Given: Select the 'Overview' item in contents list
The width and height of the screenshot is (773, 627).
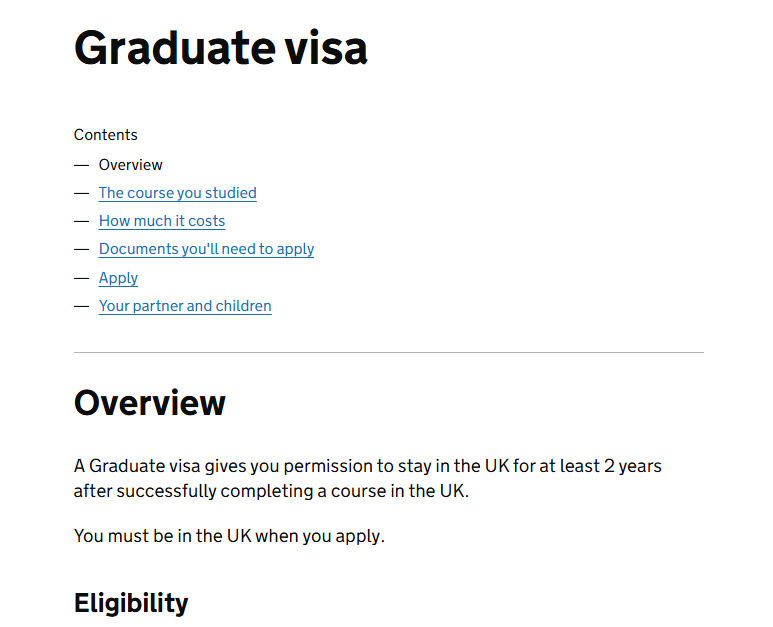Looking at the screenshot, I should pos(130,165).
